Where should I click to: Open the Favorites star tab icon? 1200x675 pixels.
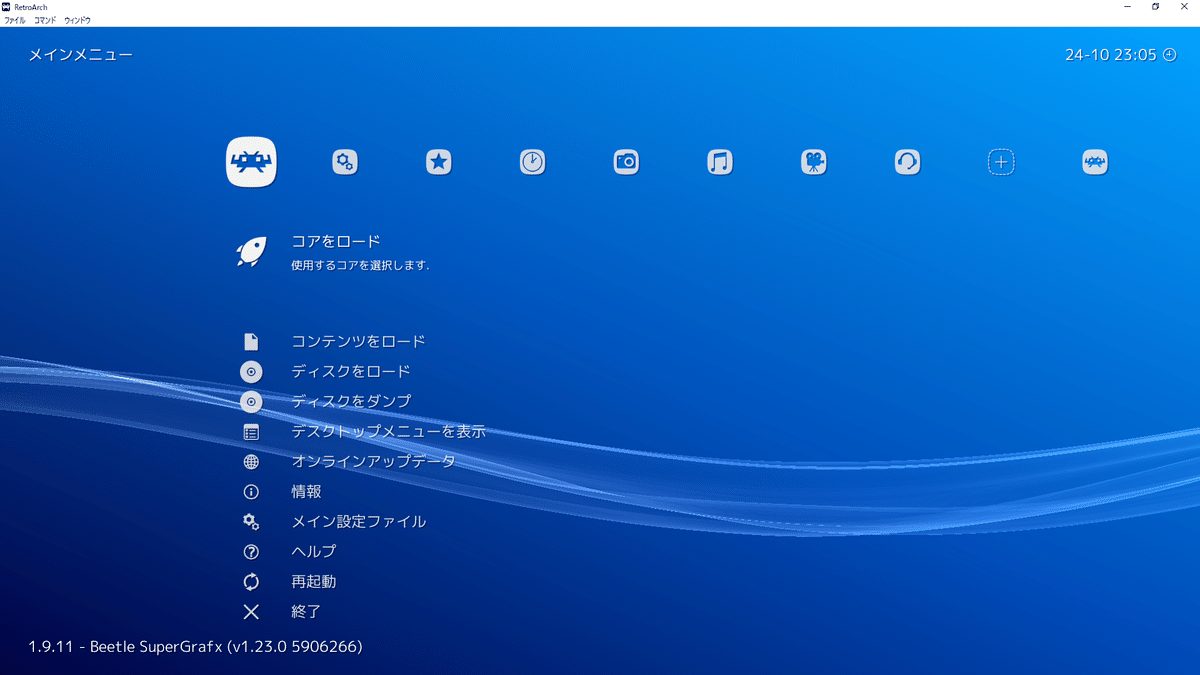[x=439, y=161]
